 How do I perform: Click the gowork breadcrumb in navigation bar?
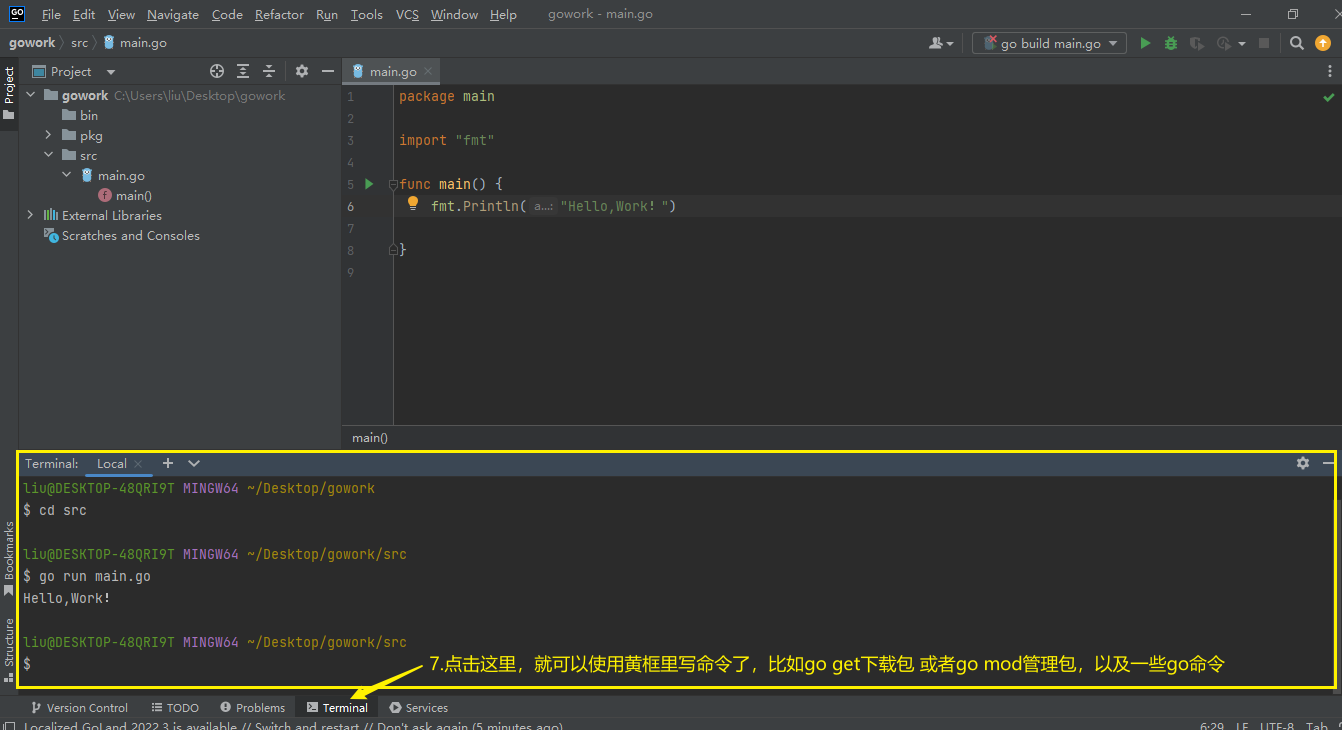coord(32,43)
